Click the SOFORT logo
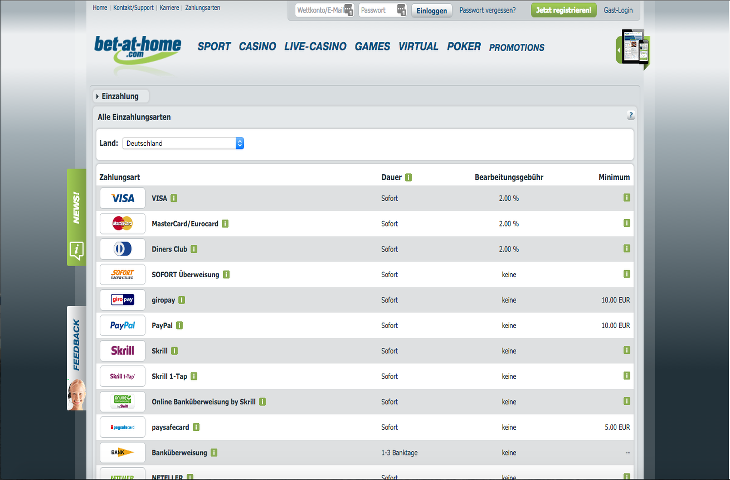This screenshot has height=480, width=730. tap(122, 275)
